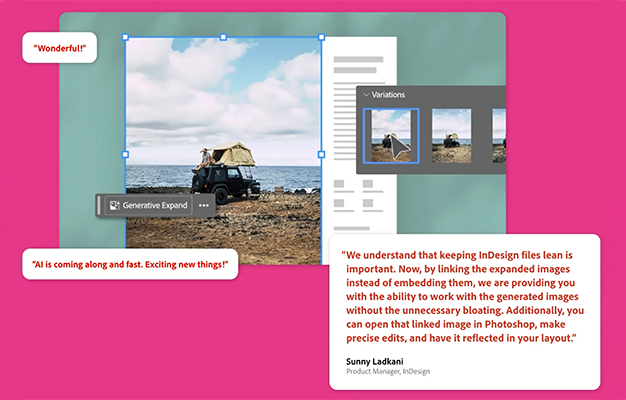Click the top-center selection handle of image
Screen dimensions: 626x400
coord(223,37)
